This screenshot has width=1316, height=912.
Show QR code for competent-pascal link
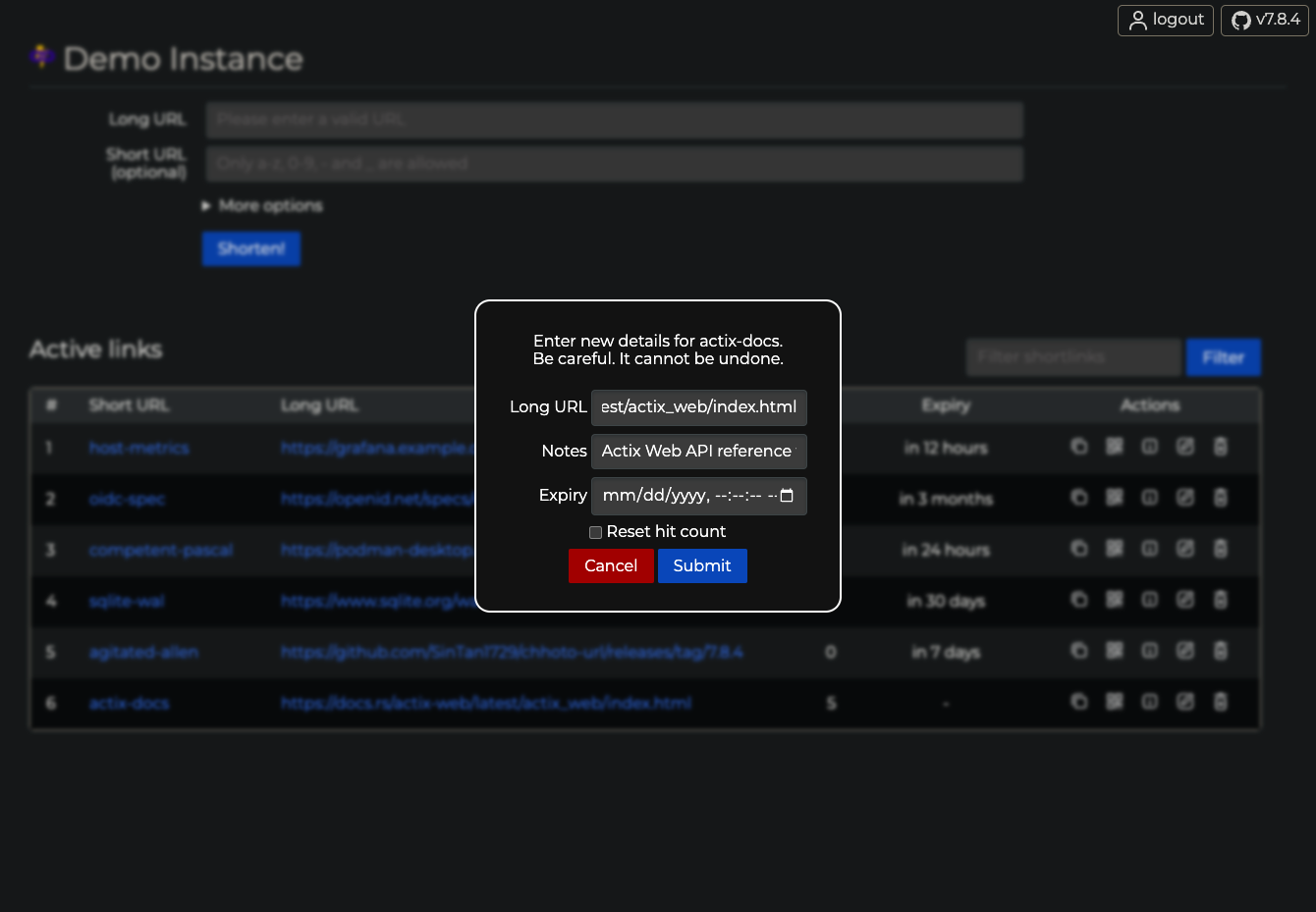tap(1115, 549)
